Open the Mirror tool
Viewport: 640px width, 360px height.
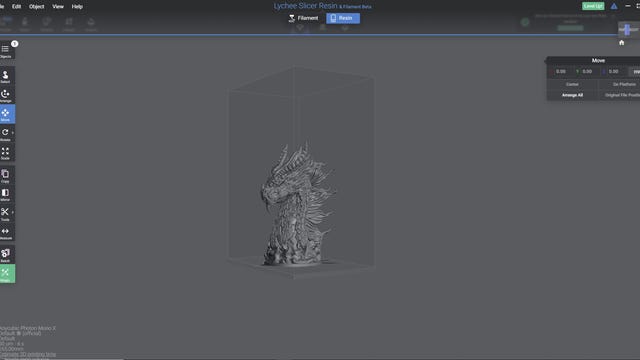6,195
